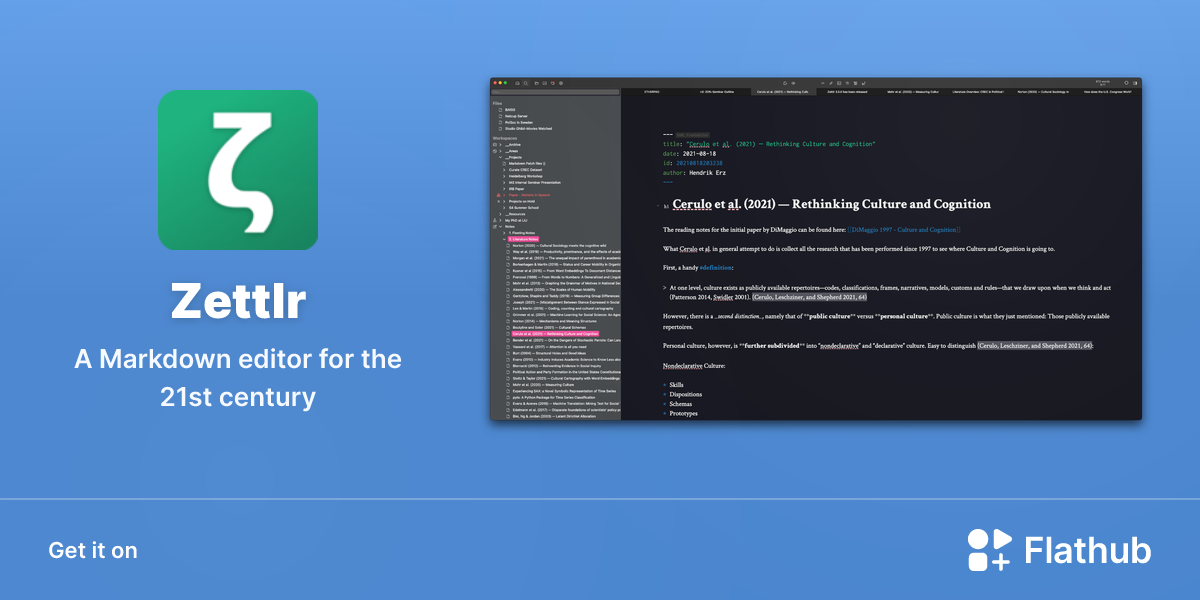The image size is (1200, 600).
Task: Switch to the Literature Overview: CREC tab
Action: 978,92
